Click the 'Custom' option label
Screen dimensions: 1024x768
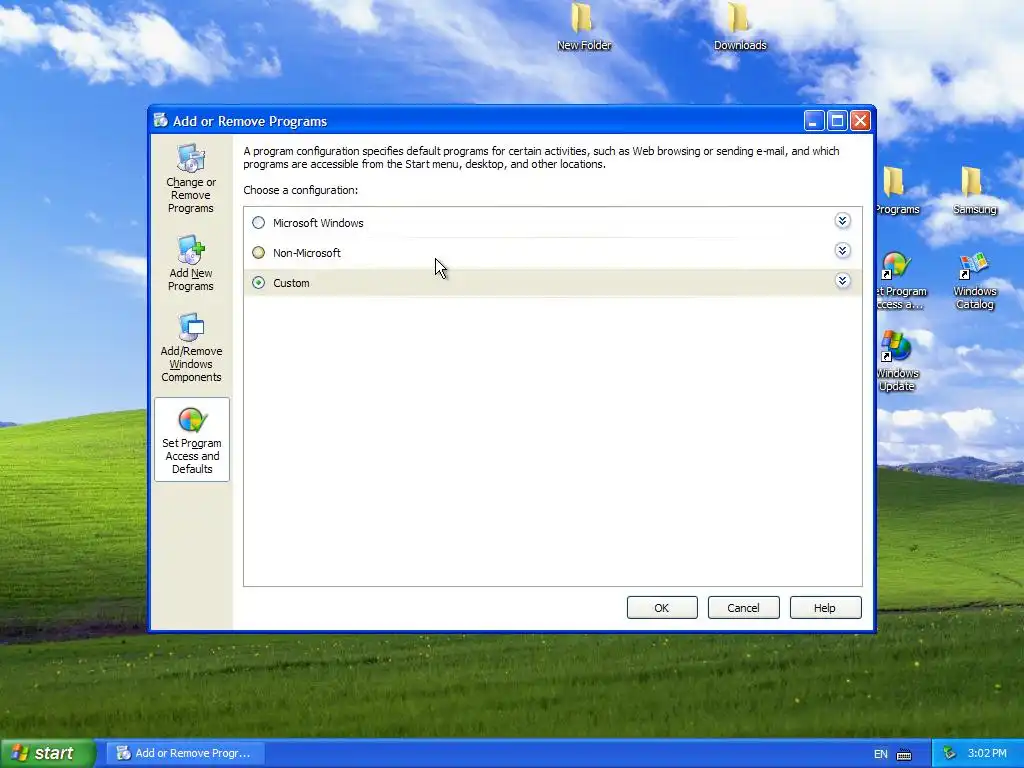[x=291, y=283]
